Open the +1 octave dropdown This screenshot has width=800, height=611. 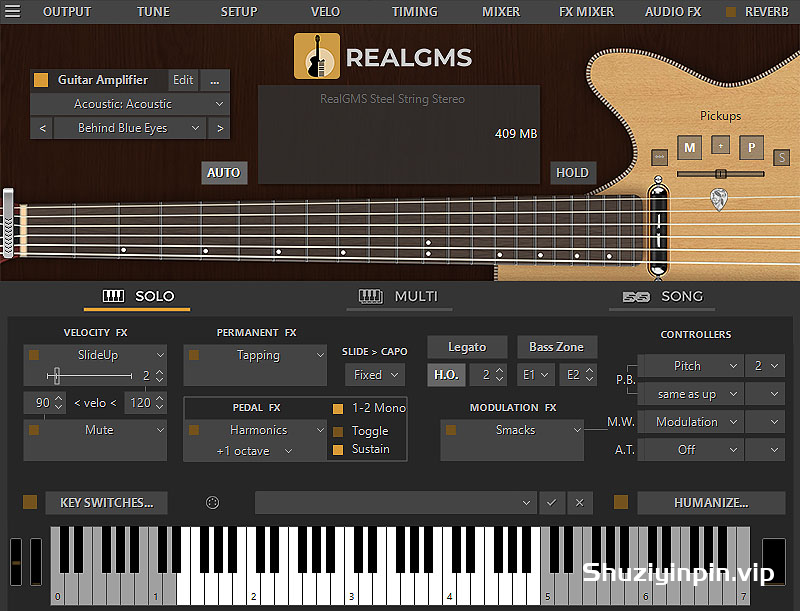pyautogui.click(x=255, y=451)
